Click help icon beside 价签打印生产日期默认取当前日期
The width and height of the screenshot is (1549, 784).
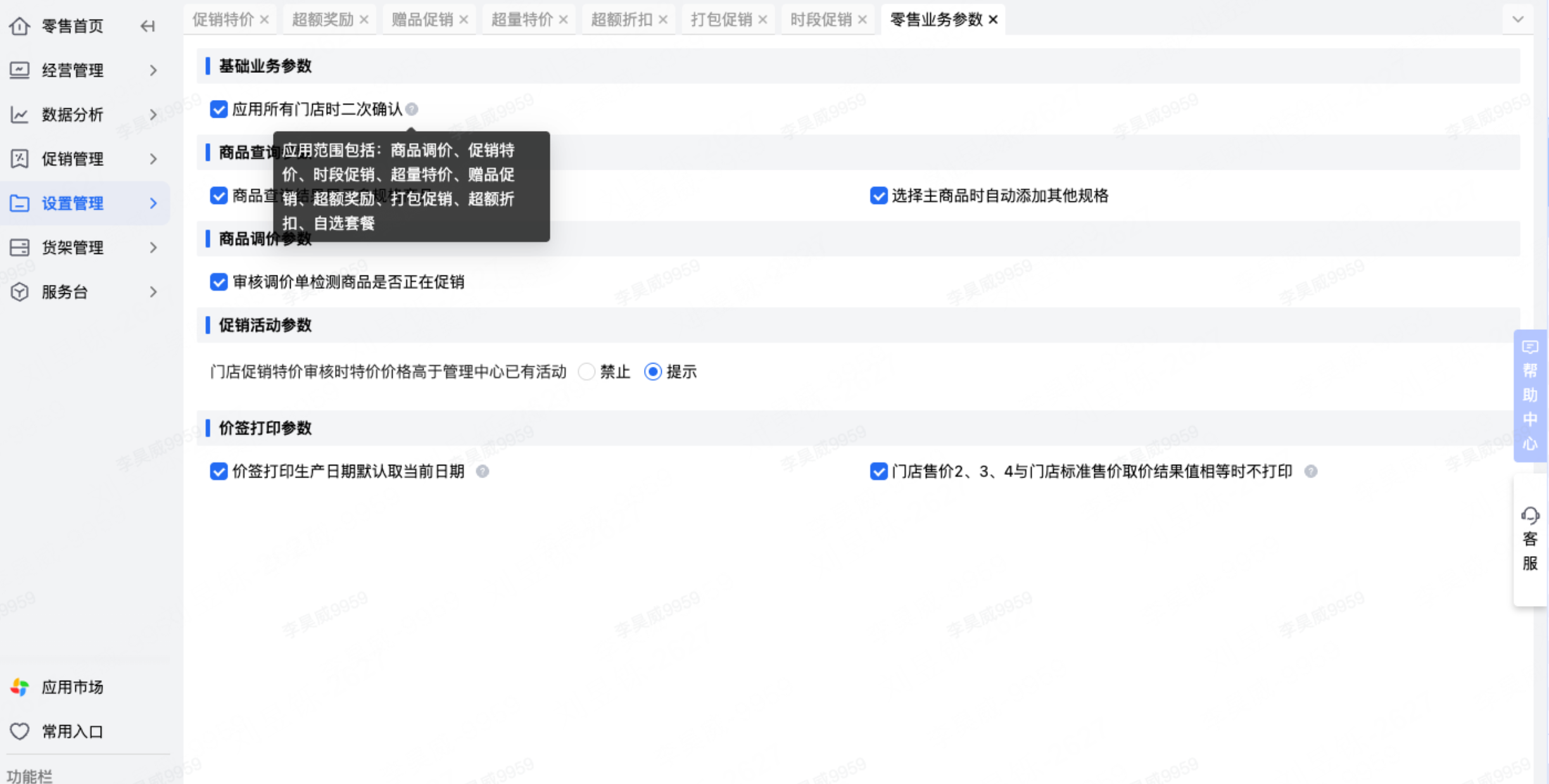483,472
